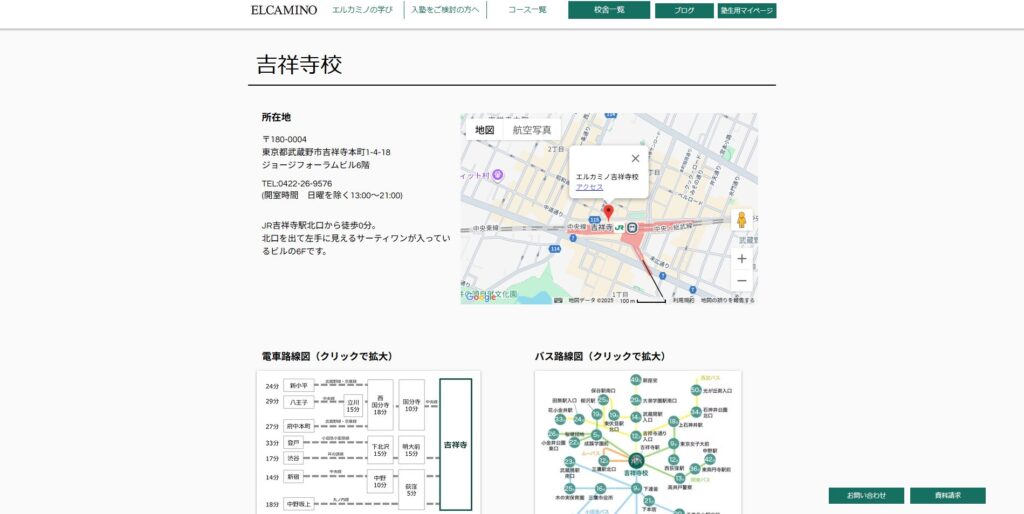Click the phone number TEL:0422-26-9576
Image resolution: width=1024 pixels, height=514 pixels.
coord(296,184)
